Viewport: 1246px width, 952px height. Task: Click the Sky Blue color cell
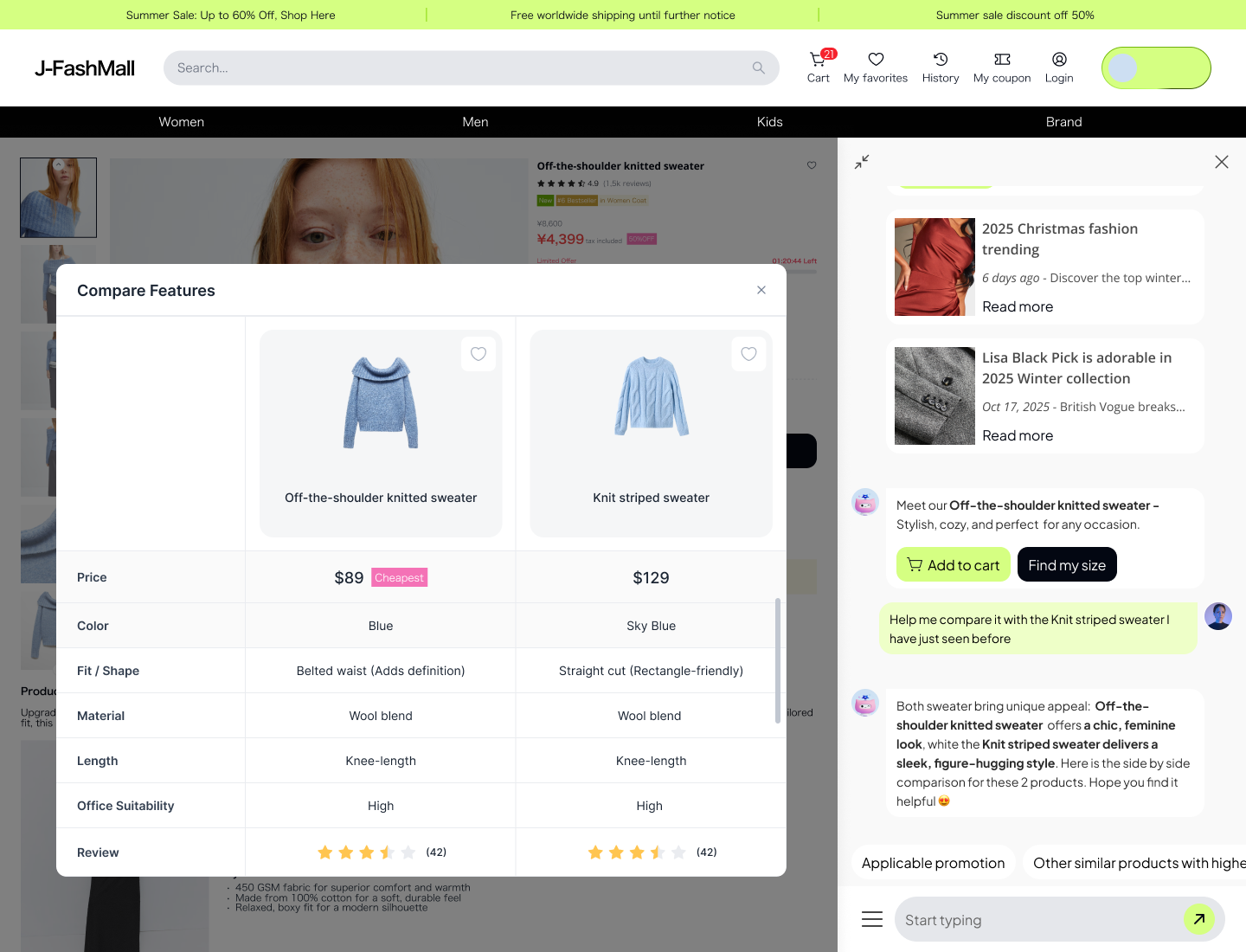pyautogui.click(x=651, y=626)
